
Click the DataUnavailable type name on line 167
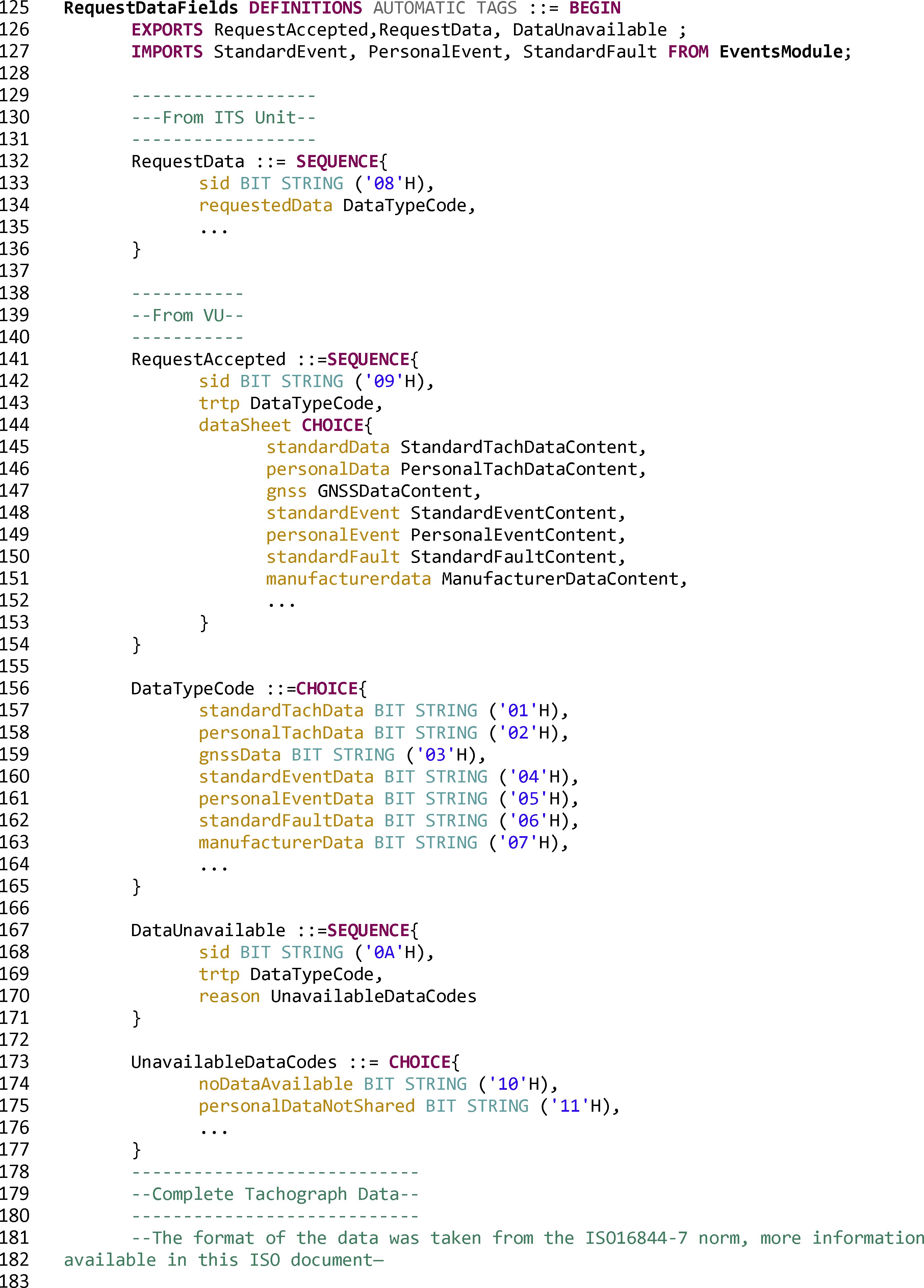208,931
